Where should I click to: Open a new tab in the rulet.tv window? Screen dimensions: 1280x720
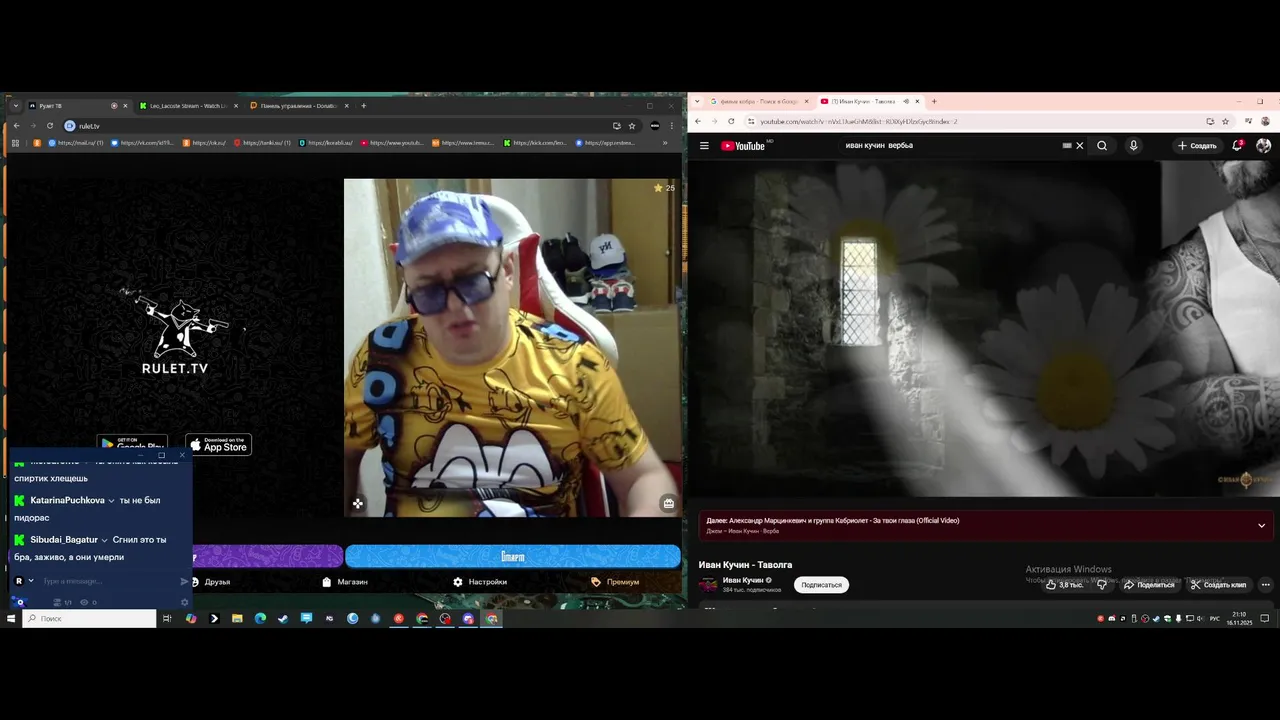click(x=364, y=106)
